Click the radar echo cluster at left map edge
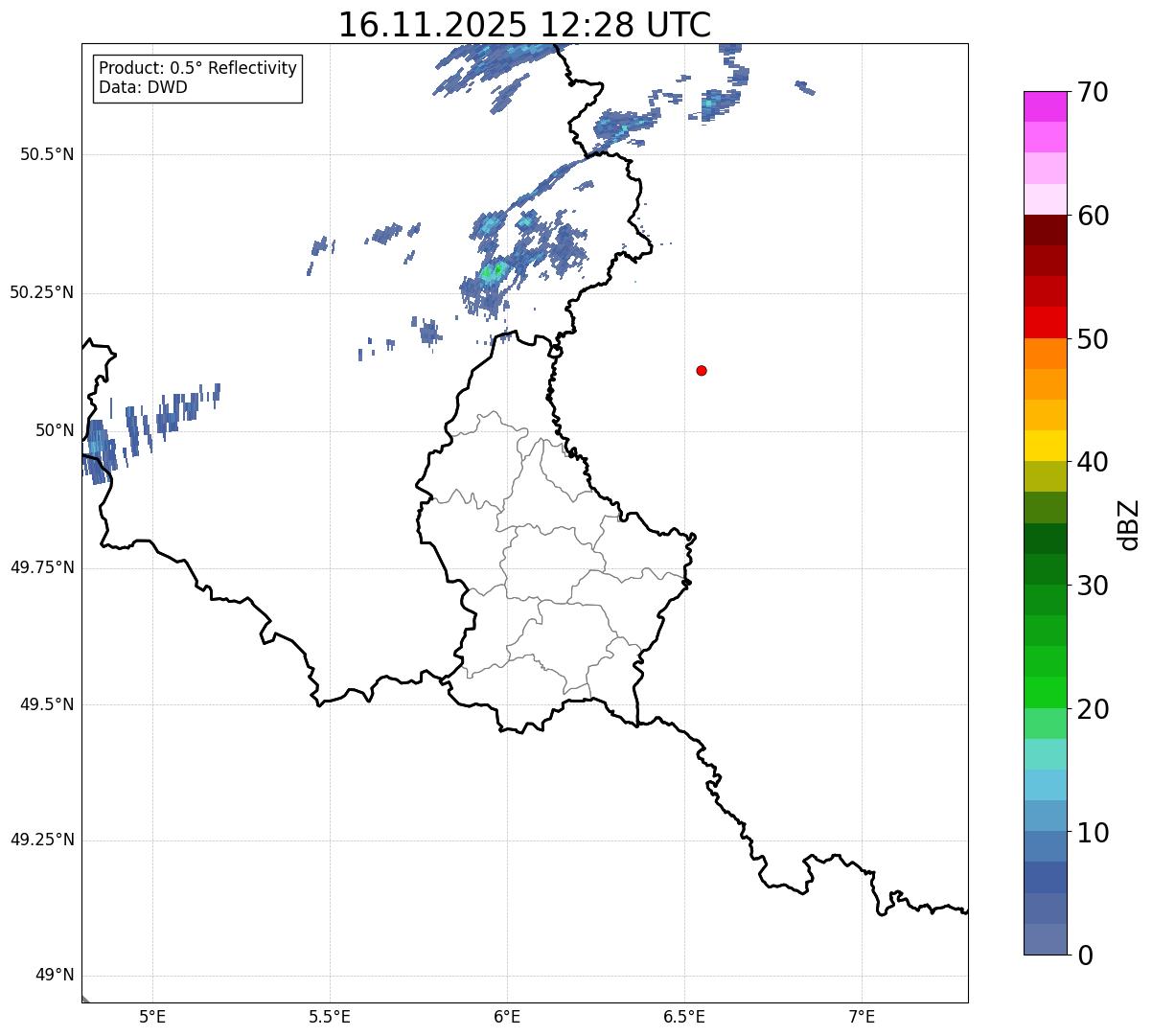 [x=98, y=450]
